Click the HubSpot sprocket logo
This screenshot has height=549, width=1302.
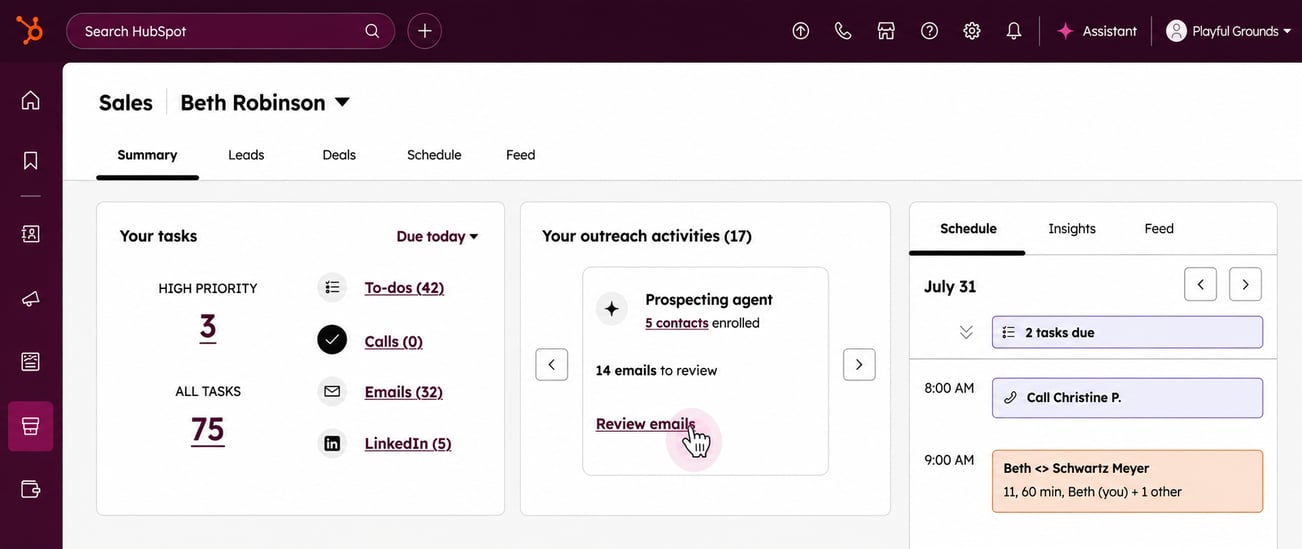[30, 31]
